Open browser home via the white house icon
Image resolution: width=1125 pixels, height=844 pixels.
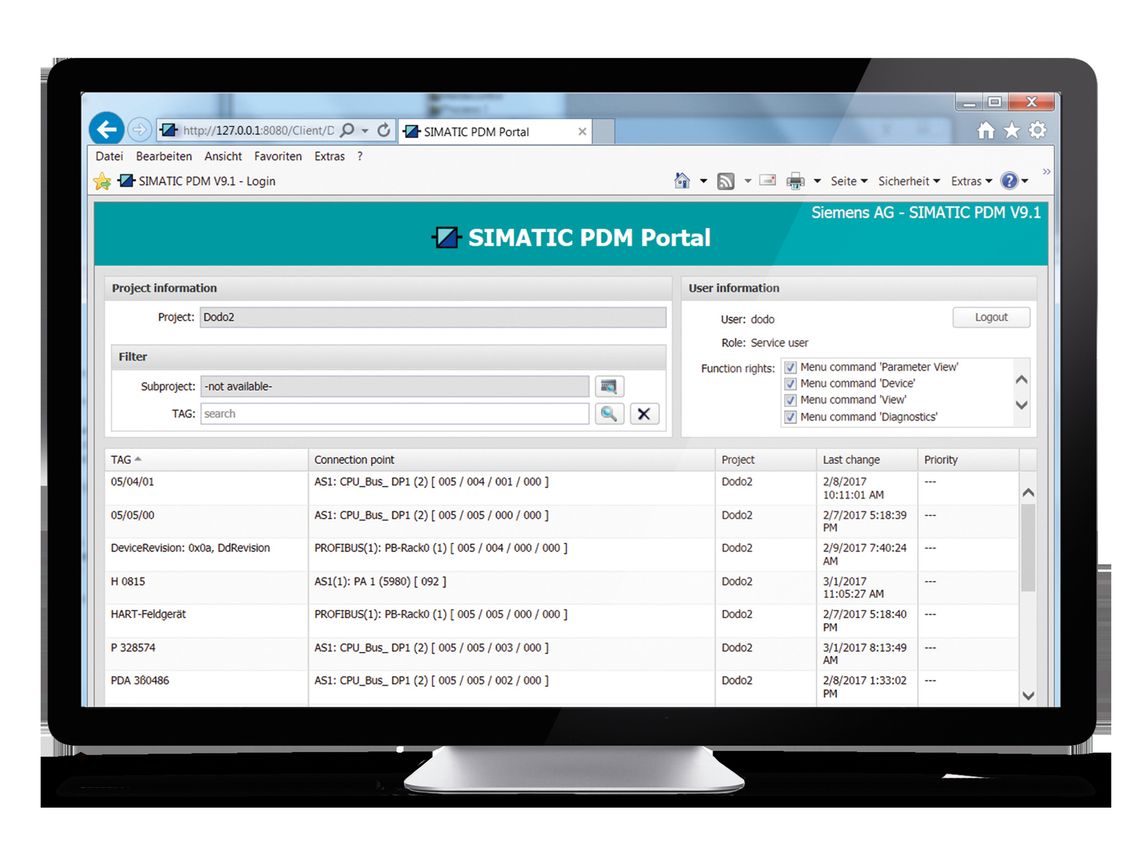pyautogui.click(x=986, y=130)
